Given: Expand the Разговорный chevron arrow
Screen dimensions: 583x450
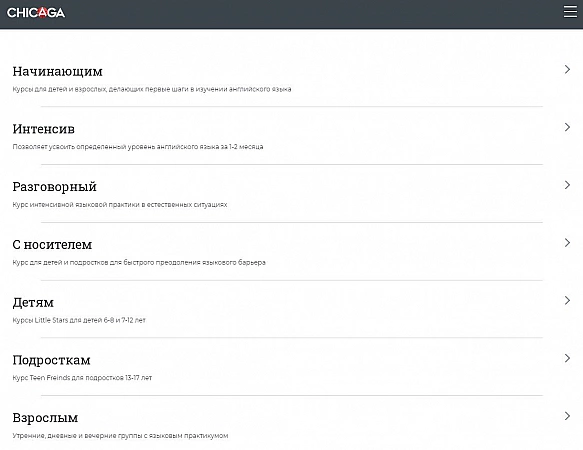Looking at the screenshot, I should click(x=567, y=185).
